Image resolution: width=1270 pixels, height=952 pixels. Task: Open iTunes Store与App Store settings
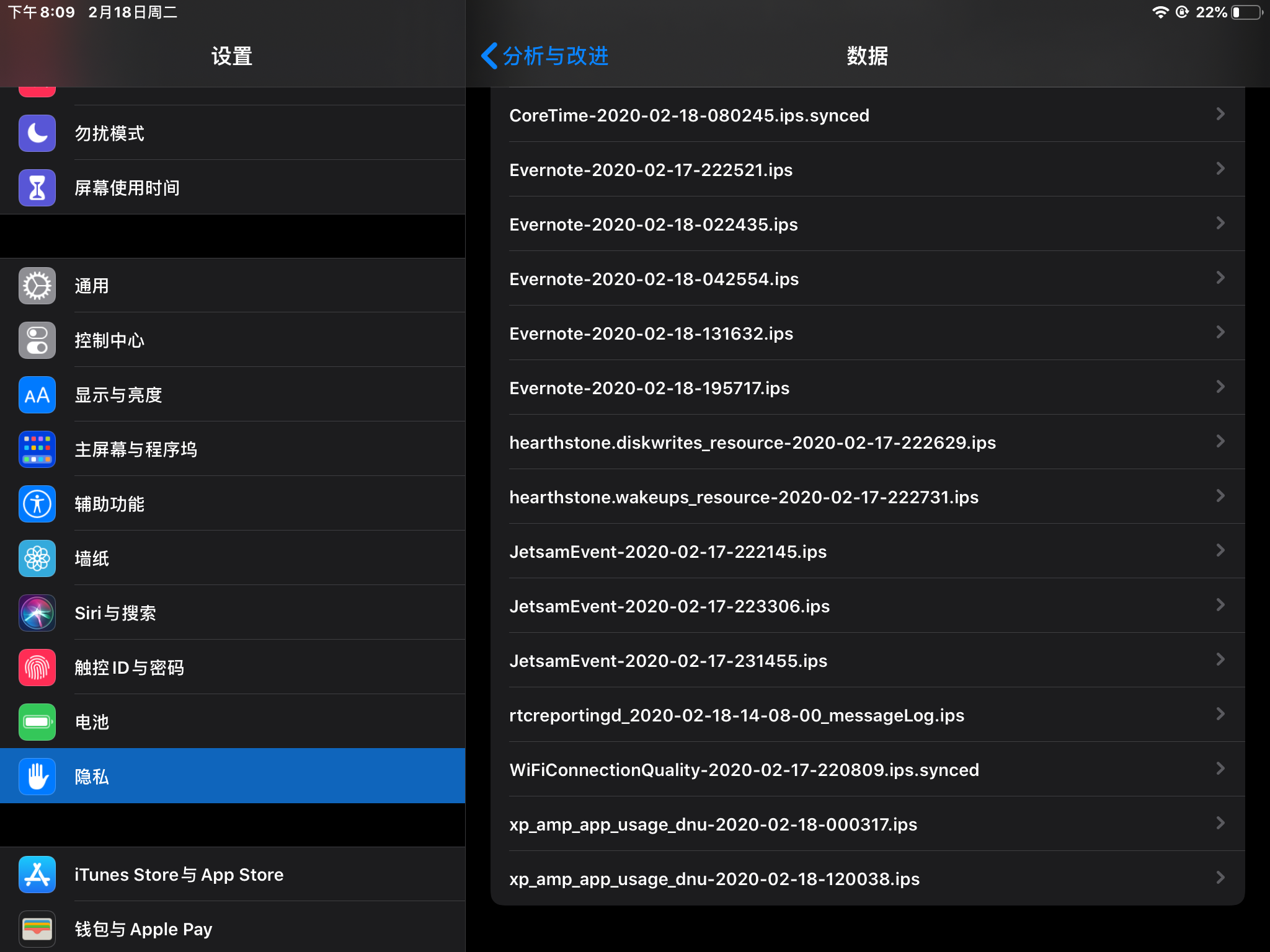(x=233, y=874)
